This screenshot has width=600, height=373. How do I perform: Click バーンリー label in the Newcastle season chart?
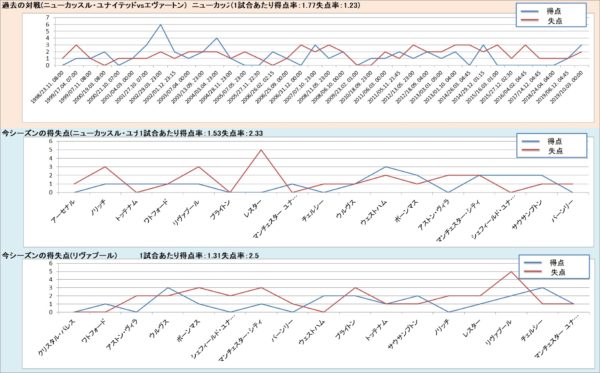(x=562, y=211)
